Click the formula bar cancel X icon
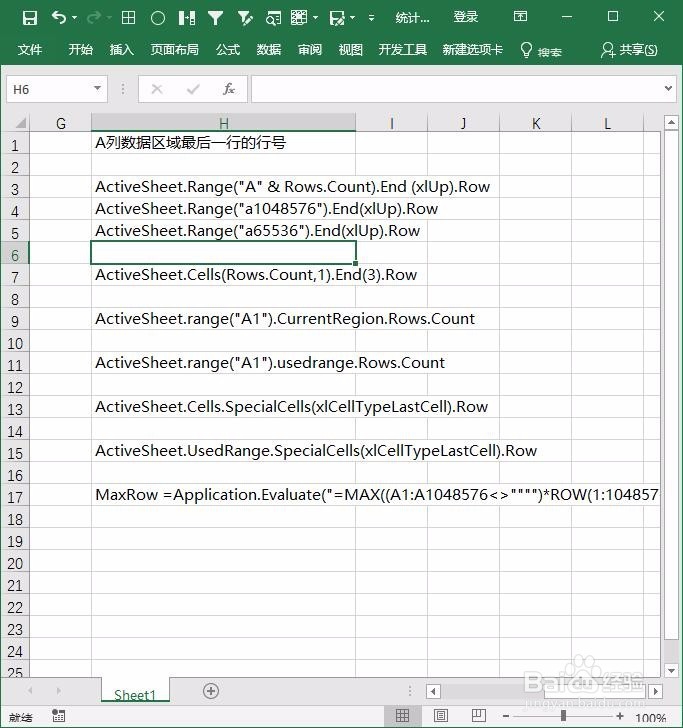683x728 pixels. (157, 89)
